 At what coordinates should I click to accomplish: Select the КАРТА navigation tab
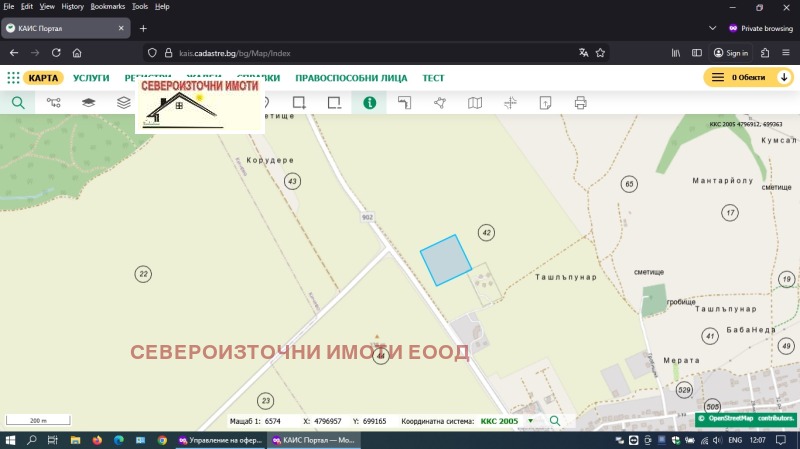43,78
